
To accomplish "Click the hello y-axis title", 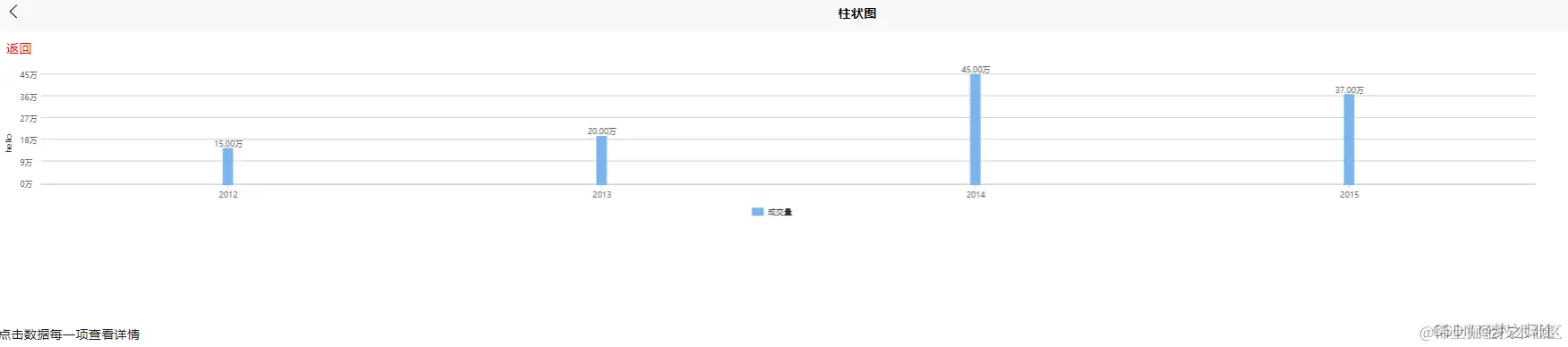I will coord(9,143).
